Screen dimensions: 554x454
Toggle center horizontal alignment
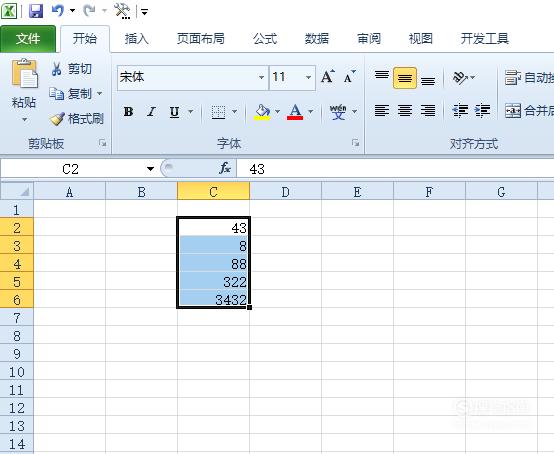(405, 111)
